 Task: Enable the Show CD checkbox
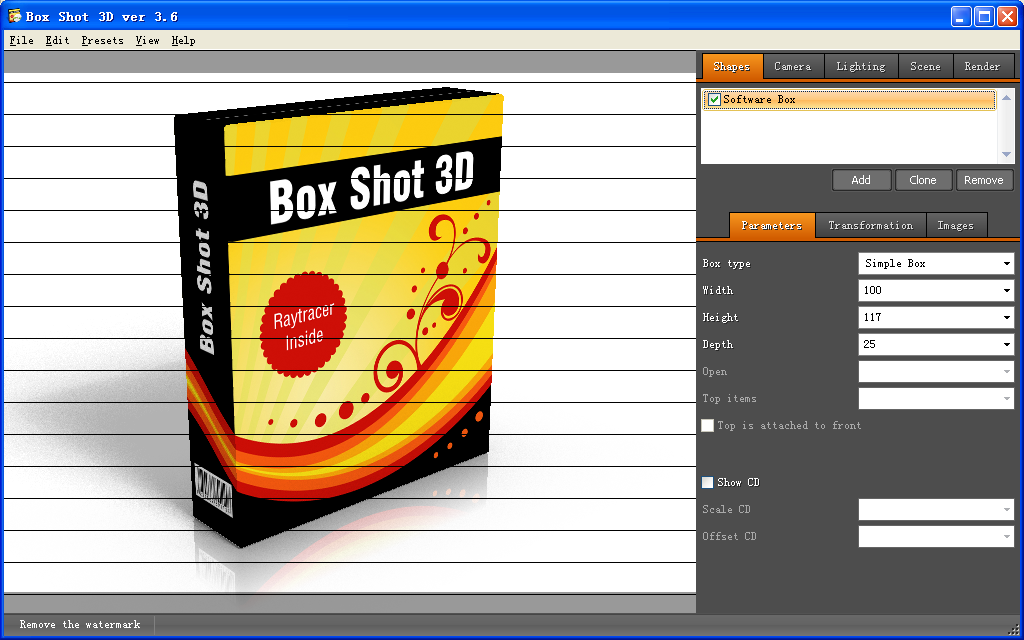coord(707,483)
